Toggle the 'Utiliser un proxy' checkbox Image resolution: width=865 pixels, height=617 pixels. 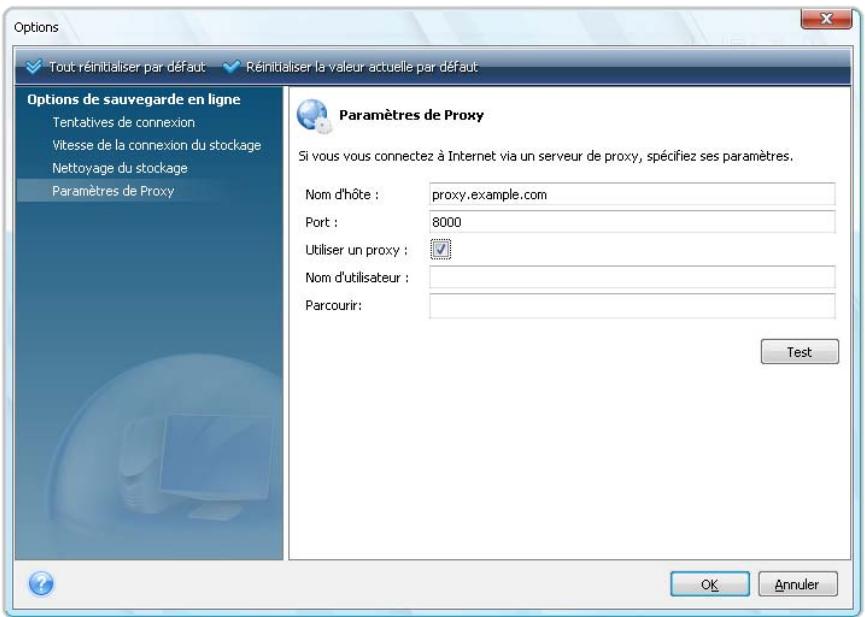440,249
